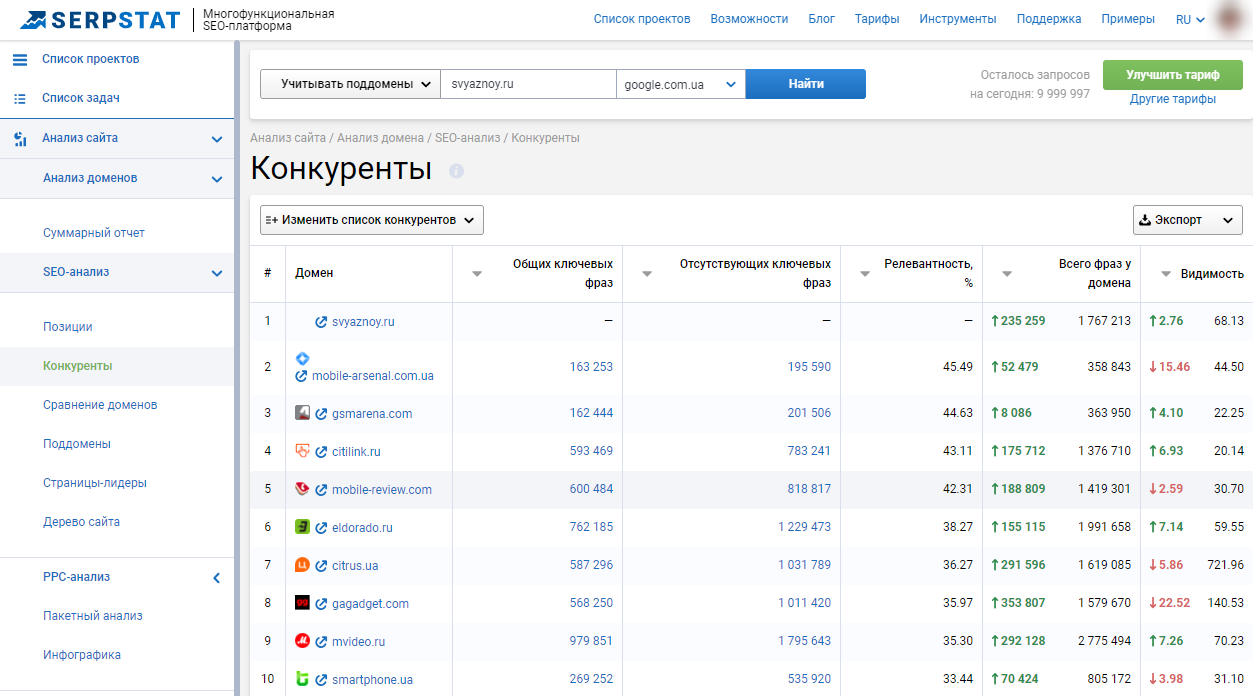Screen dimensions: 1253x696
Task: Click the Найти search button
Action: (806, 84)
